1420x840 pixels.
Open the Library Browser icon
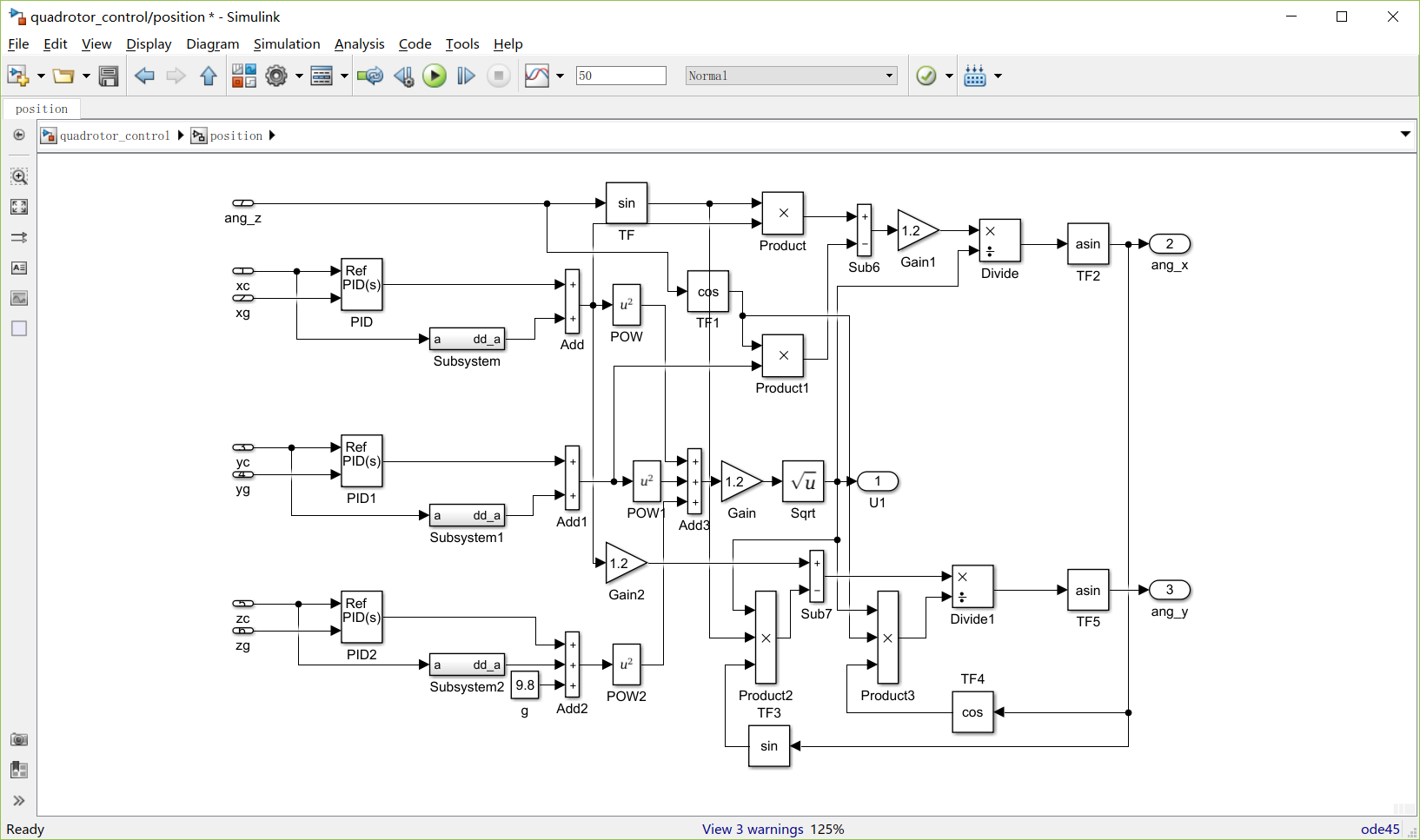[244, 76]
